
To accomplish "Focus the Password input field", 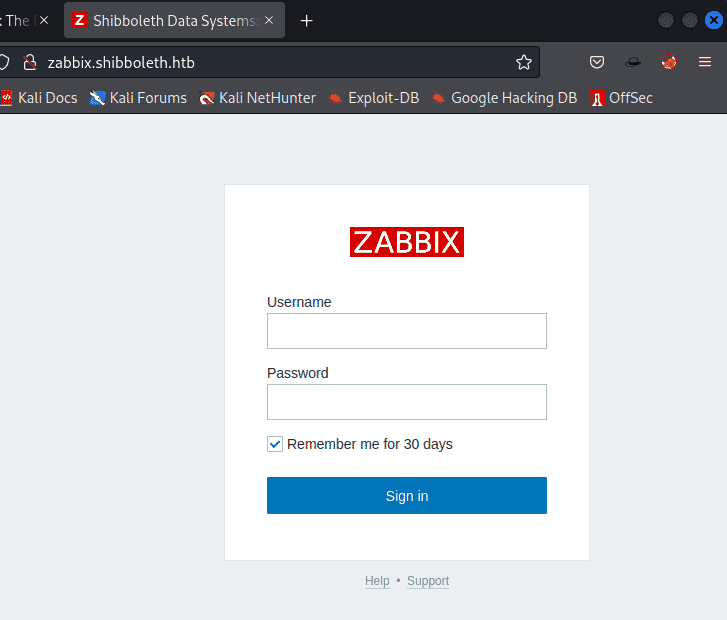I will tap(407, 402).
